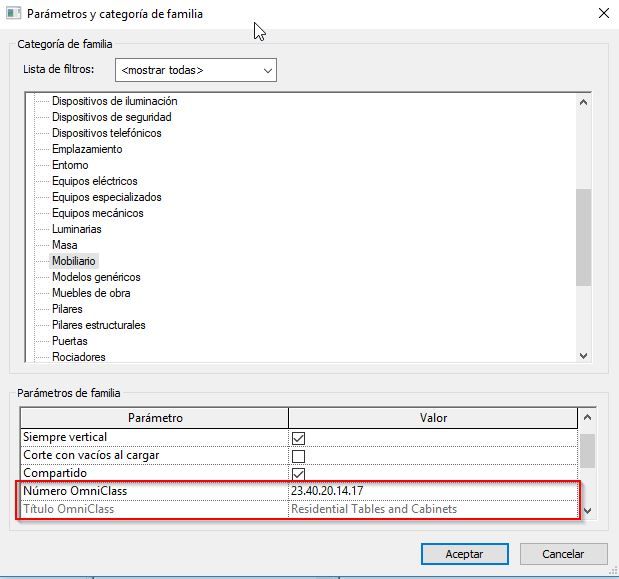Select Dispositivos telefónicos category
Screen dimensions: 619x579
107,133
